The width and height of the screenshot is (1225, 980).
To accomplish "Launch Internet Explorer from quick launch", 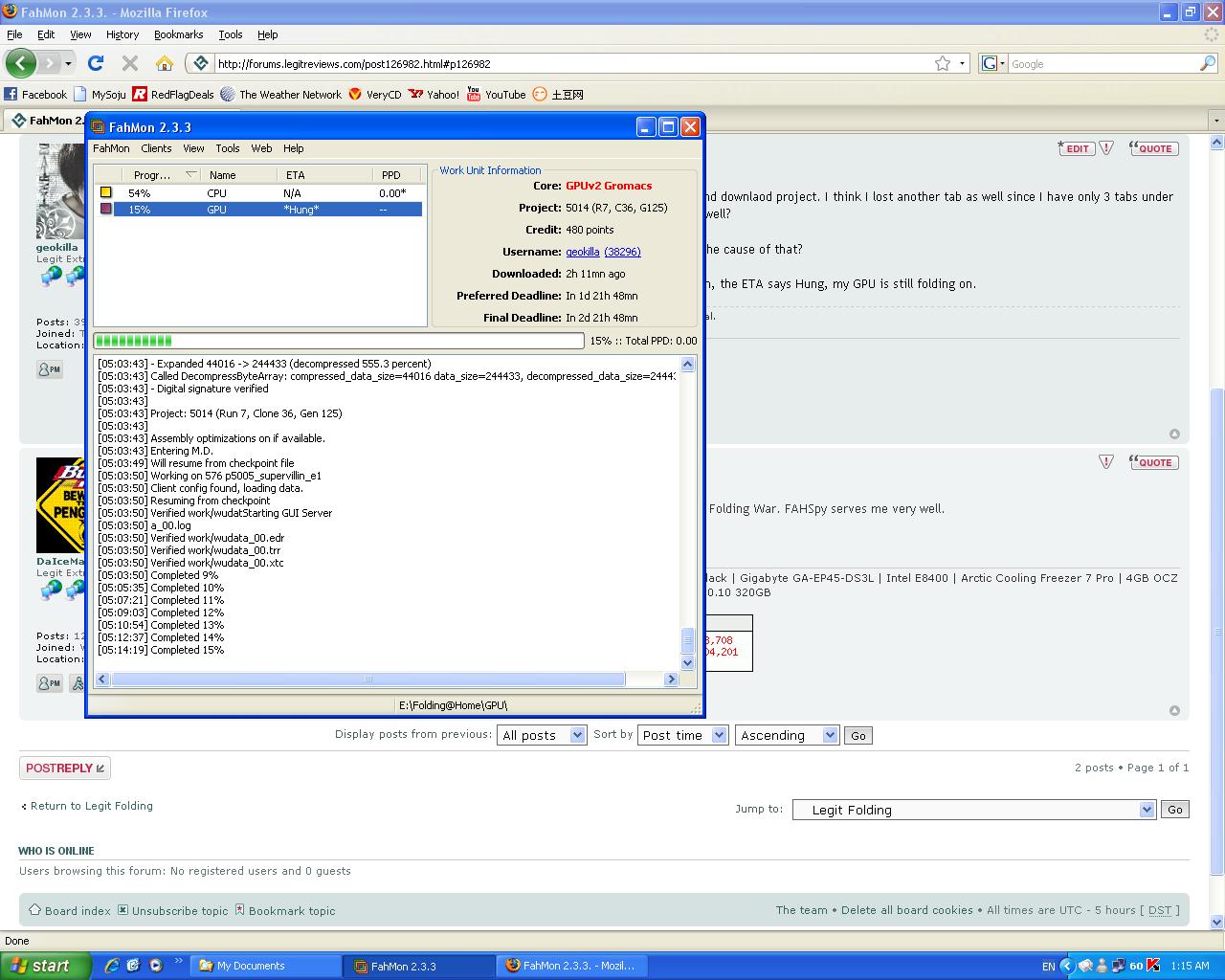I will pos(112,966).
